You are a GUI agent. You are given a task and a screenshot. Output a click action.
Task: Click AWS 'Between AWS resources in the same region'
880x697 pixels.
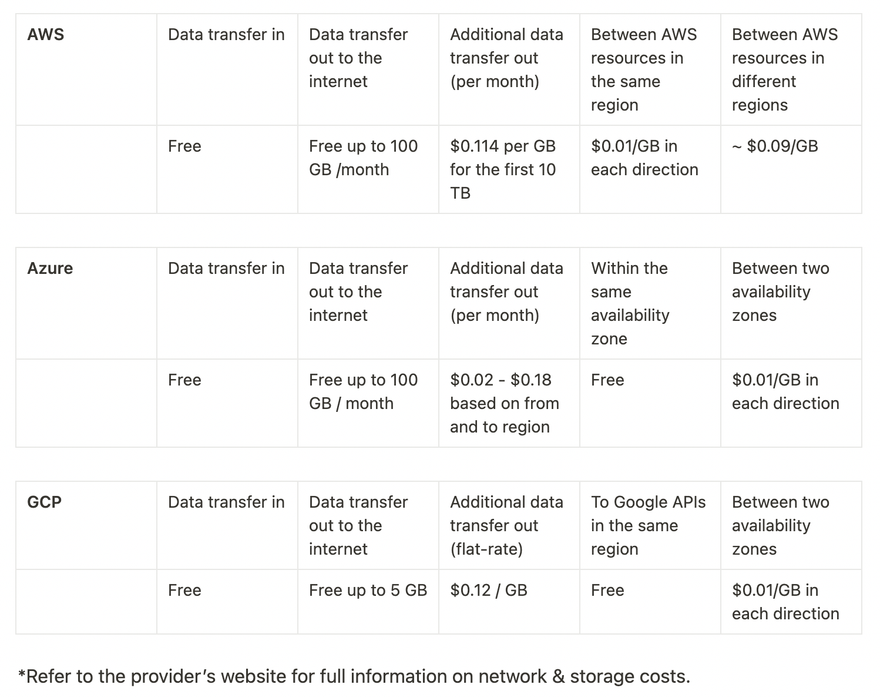pyautogui.click(x=650, y=70)
